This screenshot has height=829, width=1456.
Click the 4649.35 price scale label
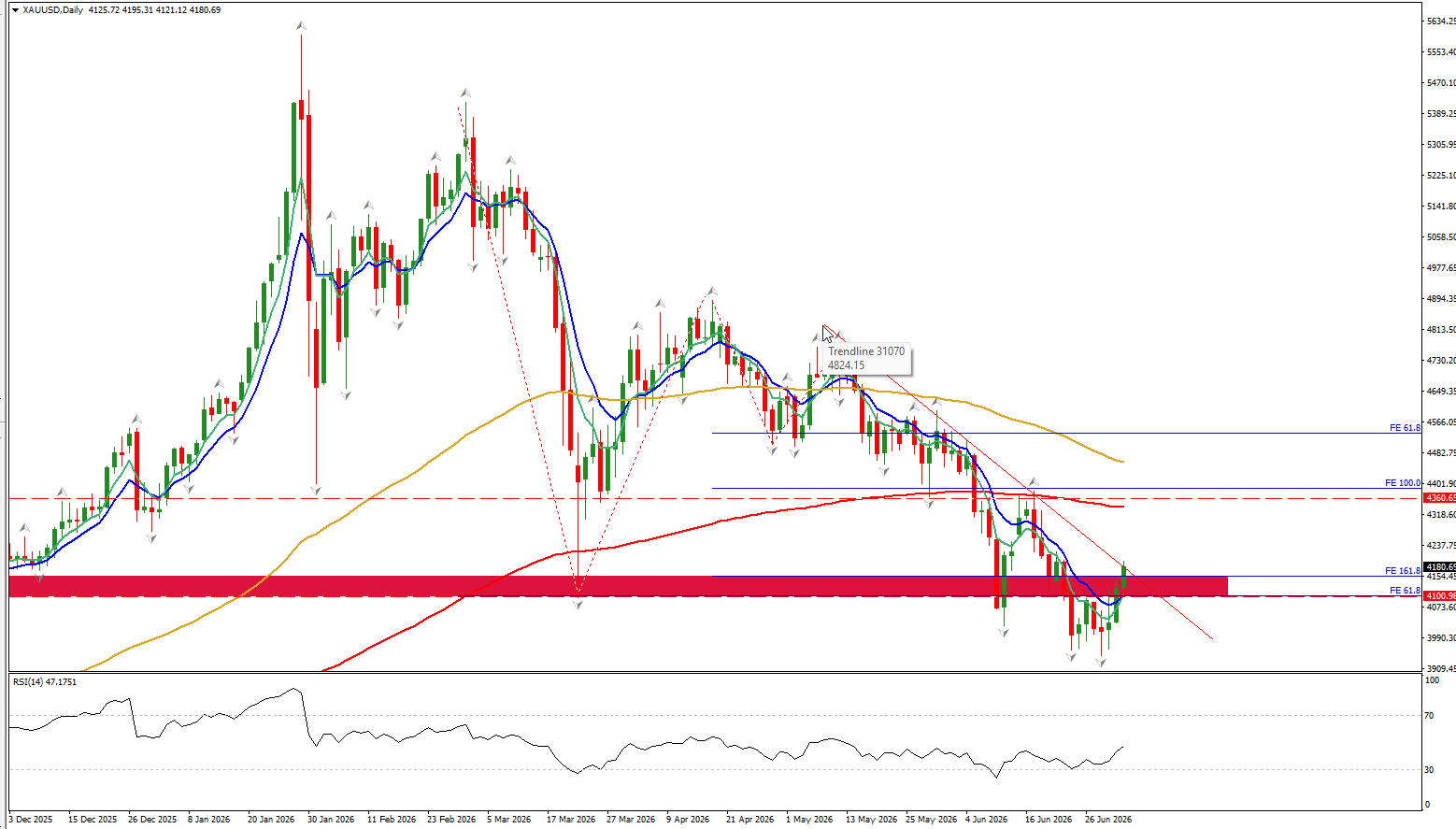point(1440,392)
